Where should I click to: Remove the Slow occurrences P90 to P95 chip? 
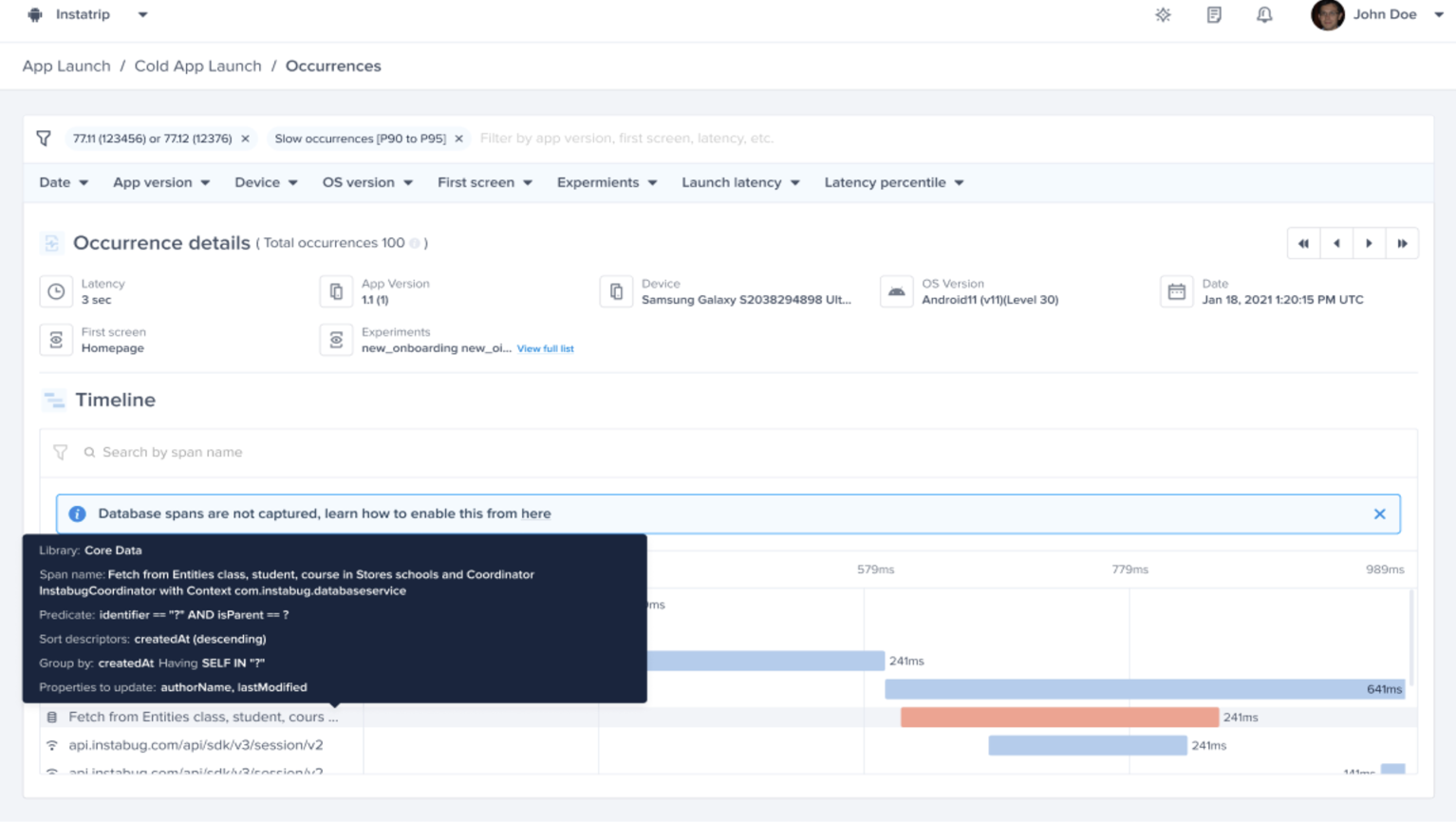[x=458, y=139]
